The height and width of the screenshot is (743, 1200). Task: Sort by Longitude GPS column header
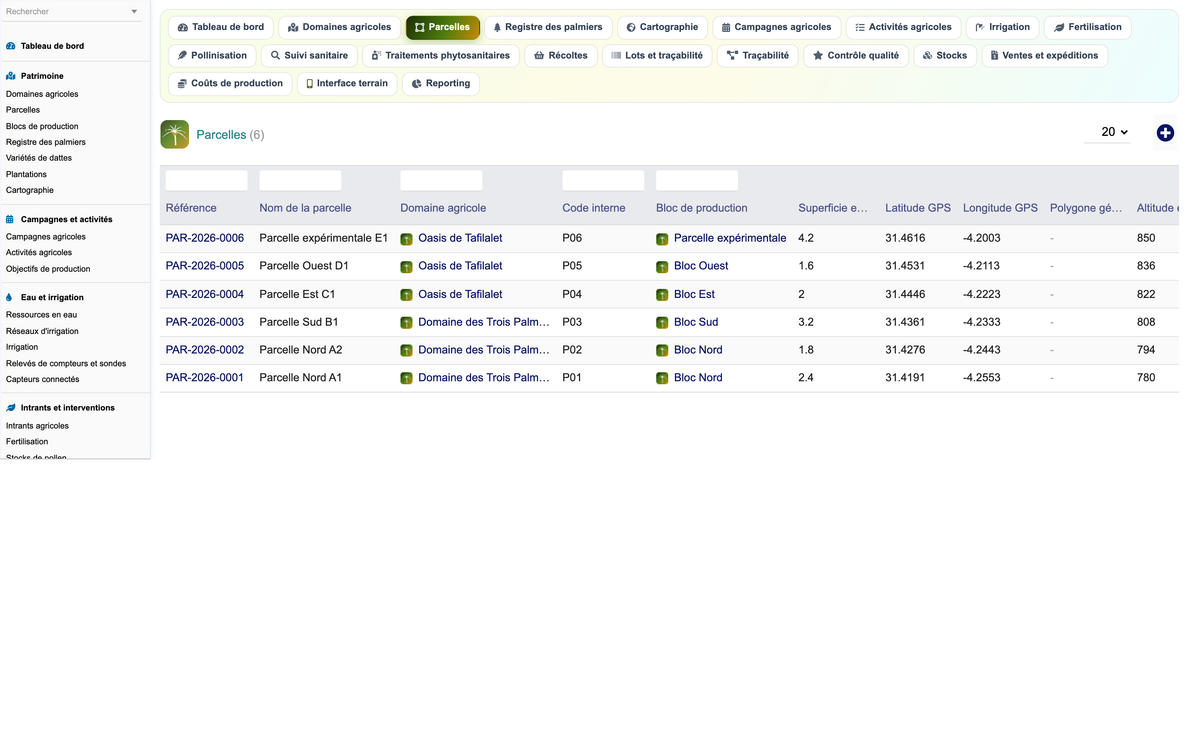[1000, 208]
